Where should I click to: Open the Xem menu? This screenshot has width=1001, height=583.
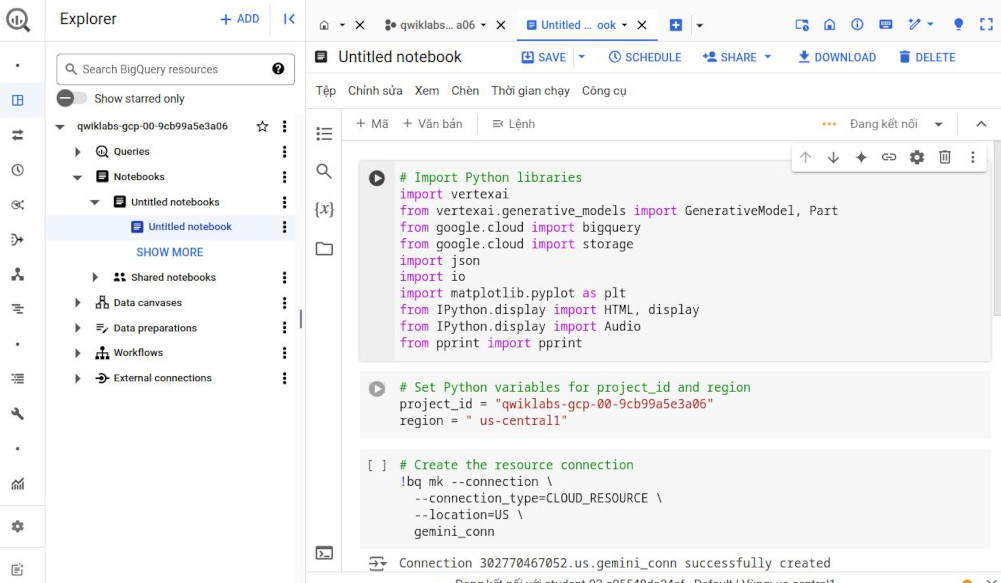click(426, 91)
